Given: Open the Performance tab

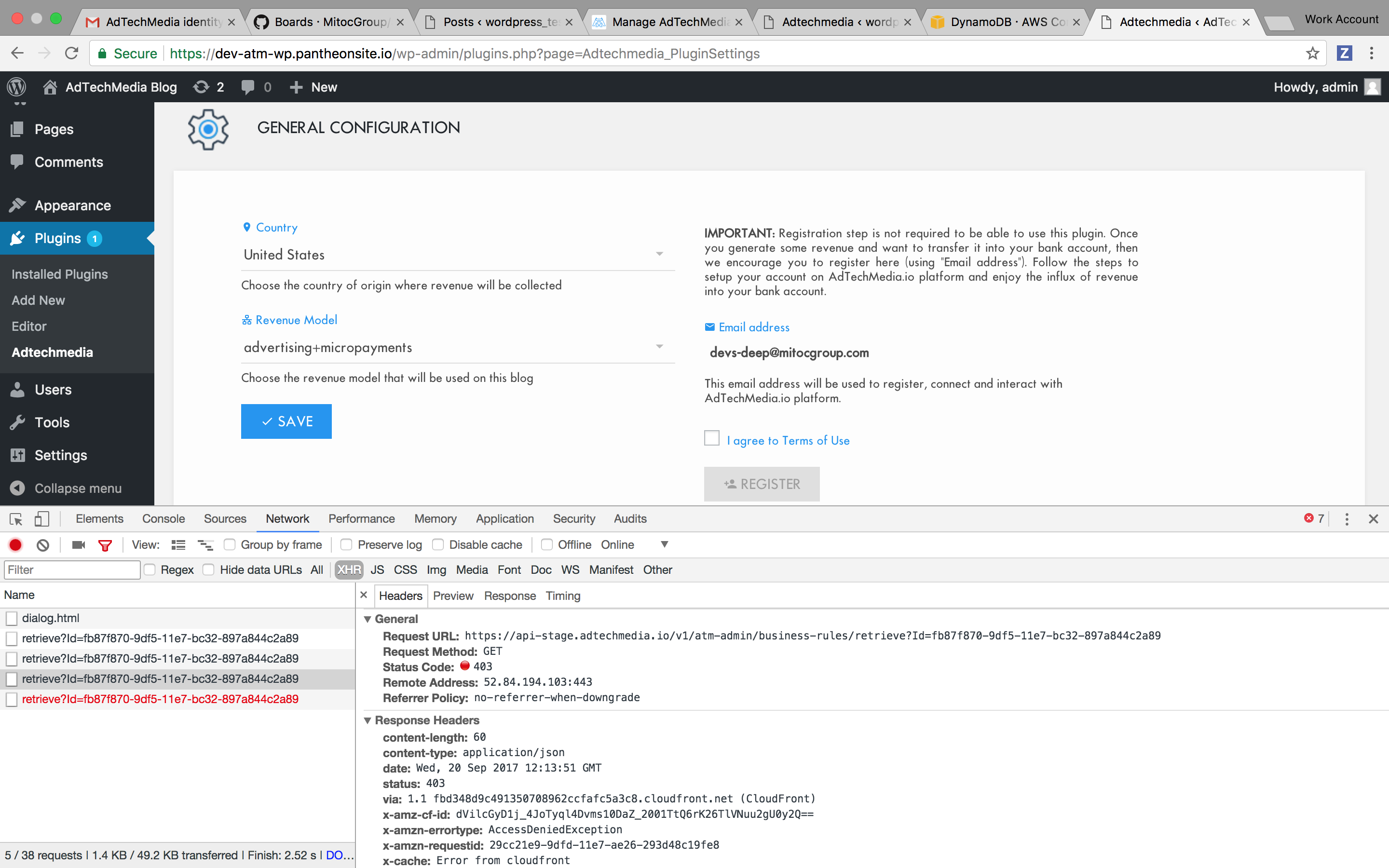Looking at the screenshot, I should click(x=362, y=518).
